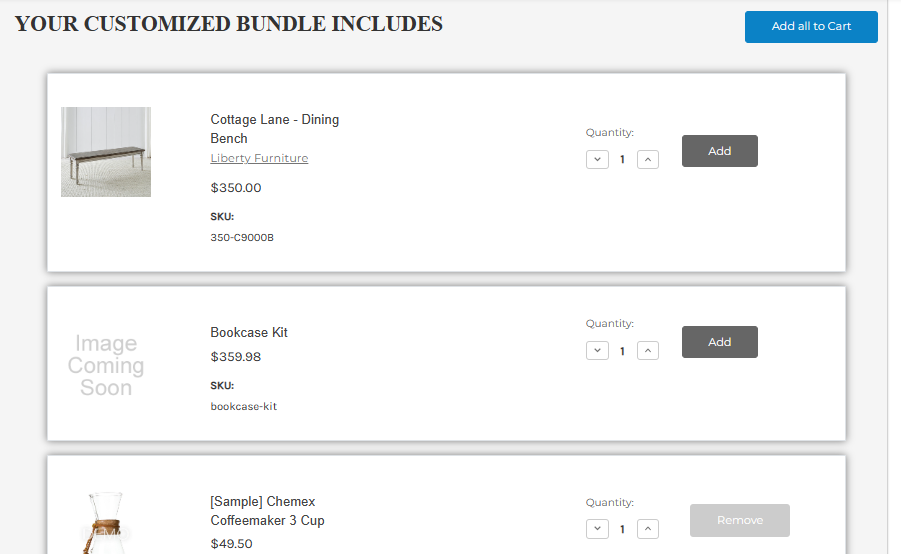Select the Bookcase Kit quantity value field
Screen dimensions: 901x554
pyautogui.click(x=622, y=351)
